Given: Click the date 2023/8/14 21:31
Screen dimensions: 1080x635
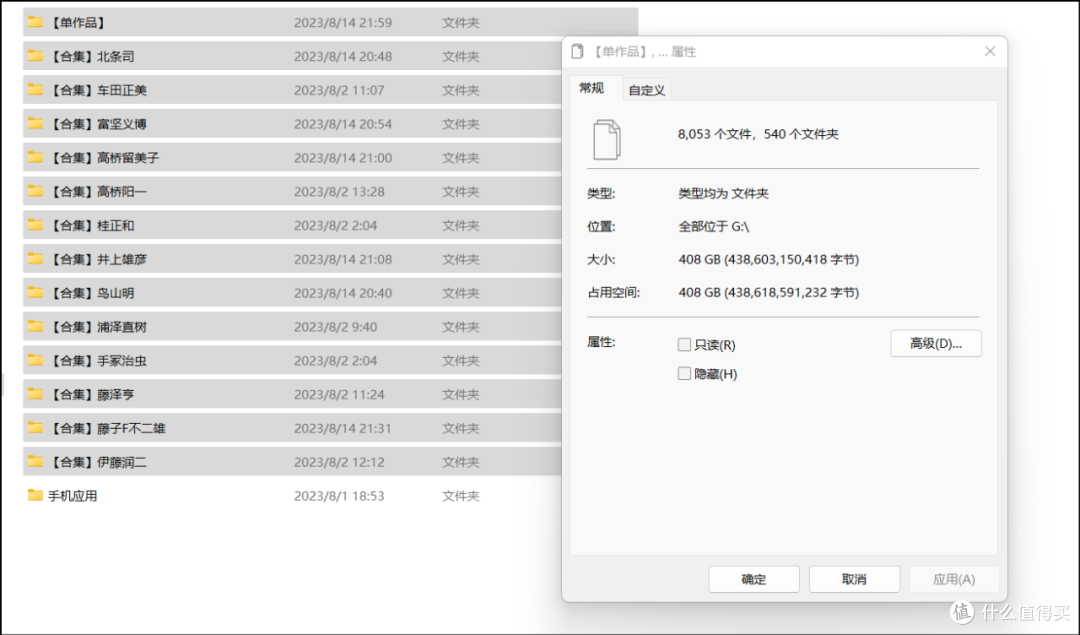Looking at the screenshot, I should 343,428.
